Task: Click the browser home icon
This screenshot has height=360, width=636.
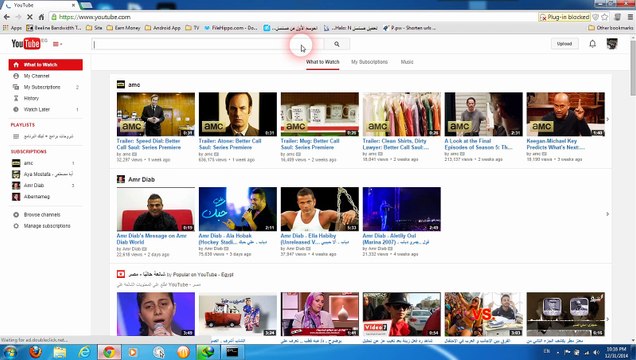Action: (41, 17)
